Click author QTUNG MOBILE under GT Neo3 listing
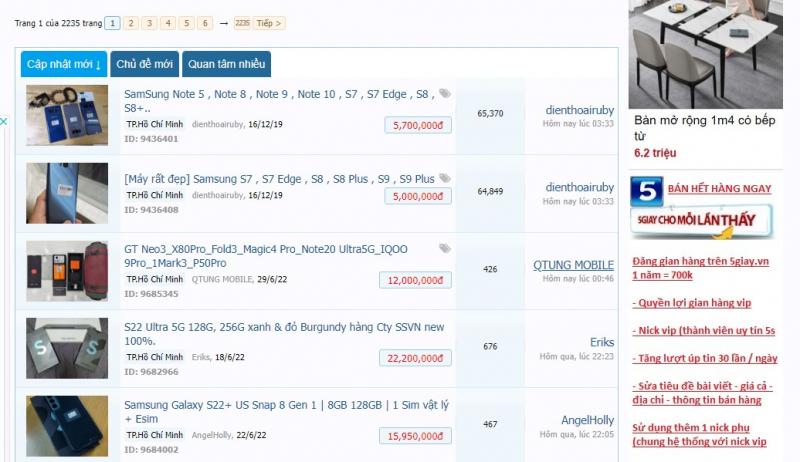The image size is (800, 462). click(222, 279)
